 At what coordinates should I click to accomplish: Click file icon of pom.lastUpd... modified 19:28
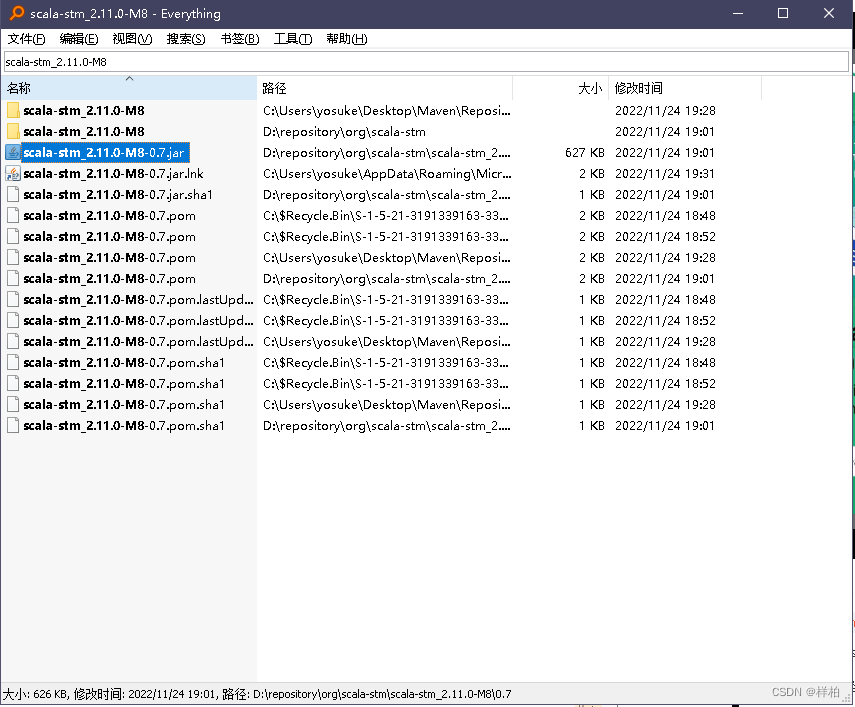coord(13,341)
